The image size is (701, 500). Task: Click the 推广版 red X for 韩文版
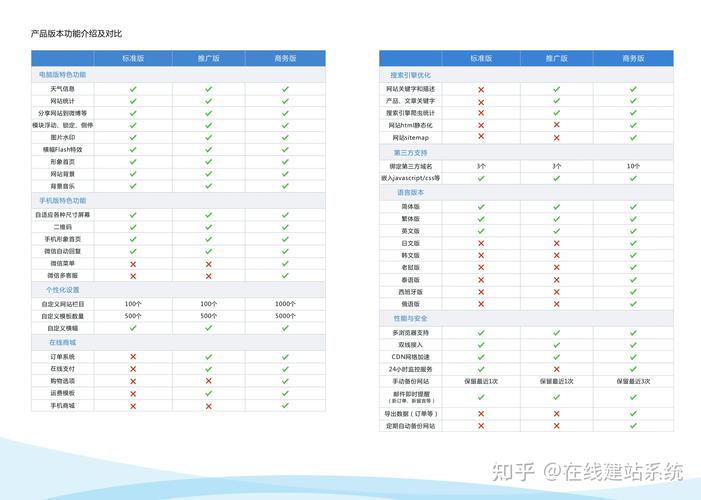557,255
